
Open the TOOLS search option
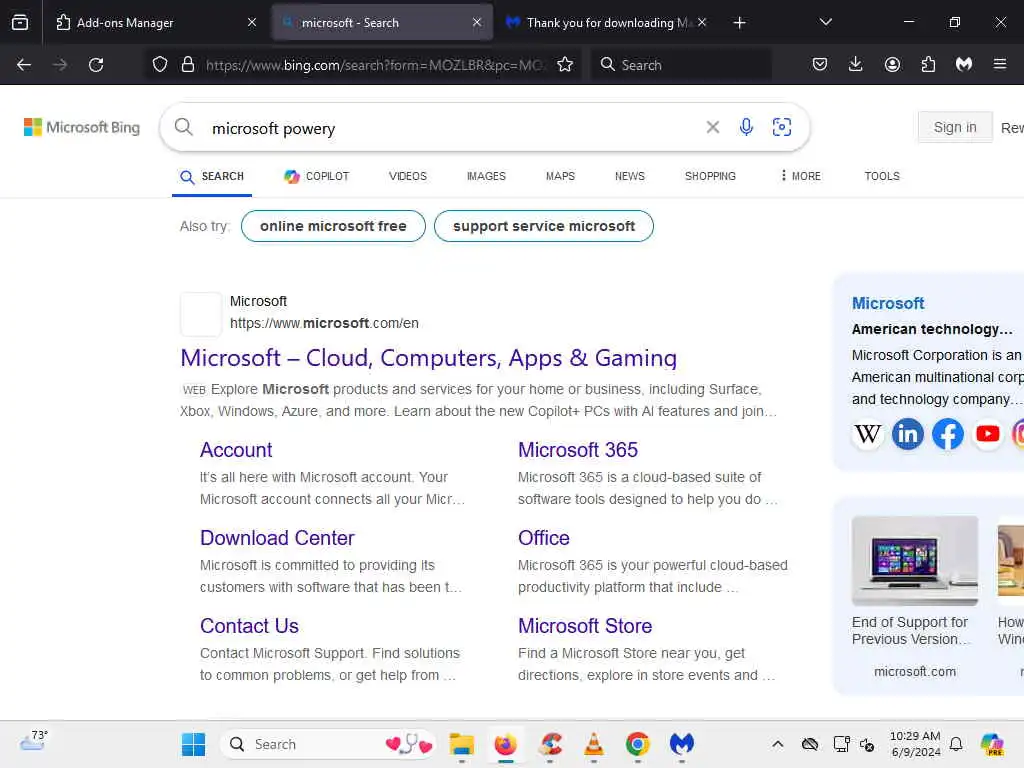click(x=882, y=176)
